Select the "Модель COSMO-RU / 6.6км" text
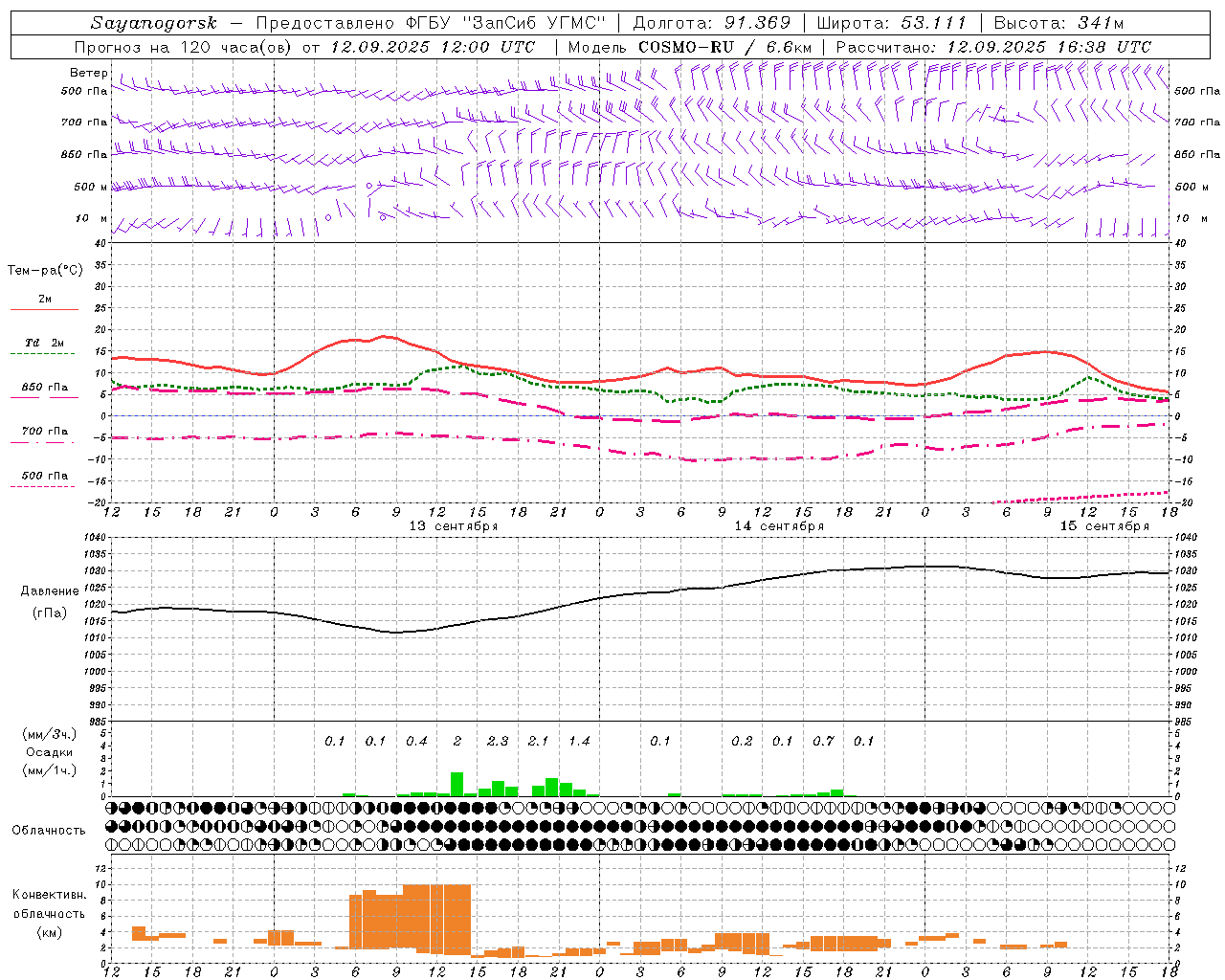This screenshot has width=1225, height=980. pos(689,47)
